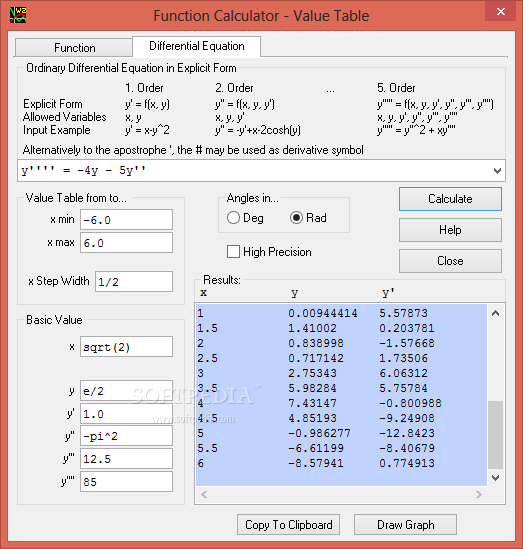This screenshot has height=549, width=523.
Task: Click the Basic Value y field containing e/2
Action: [126, 391]
